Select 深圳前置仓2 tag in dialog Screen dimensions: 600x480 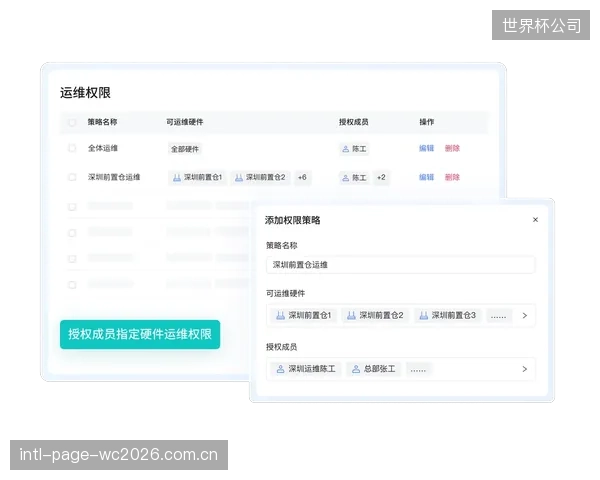click(375, 315)
